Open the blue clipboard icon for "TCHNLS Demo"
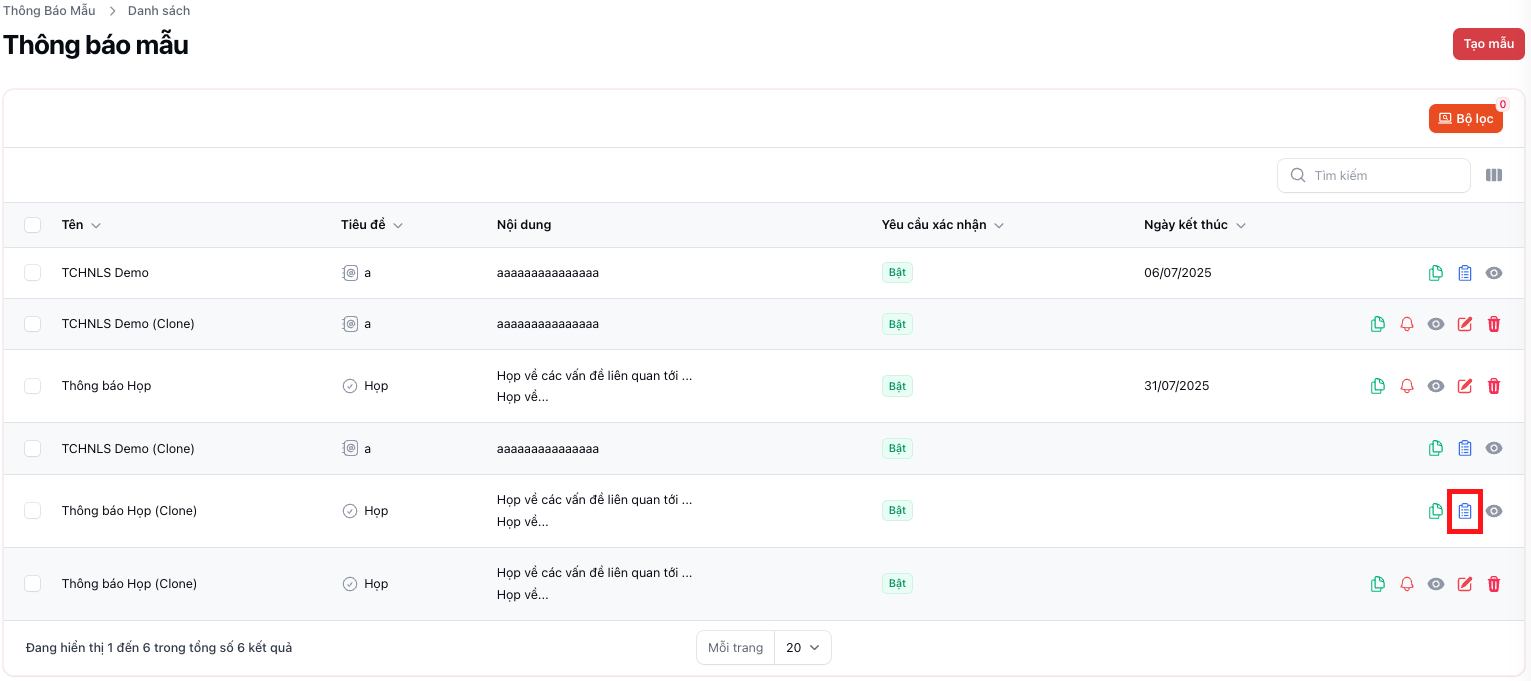 click(x=1465, y=272)
